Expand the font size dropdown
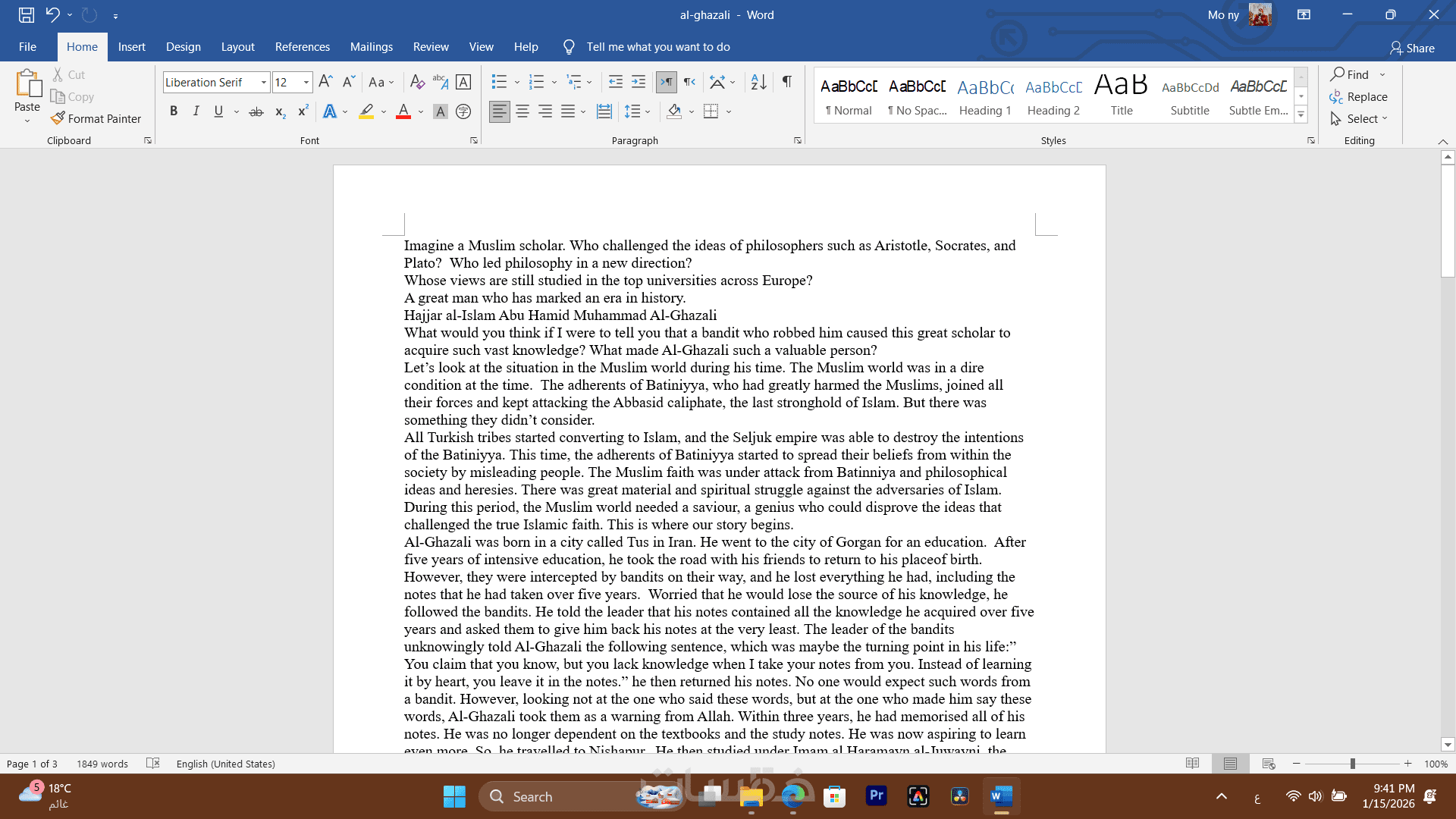The height and width of the screenshot is (819, 1456). [x=306, y=82]
